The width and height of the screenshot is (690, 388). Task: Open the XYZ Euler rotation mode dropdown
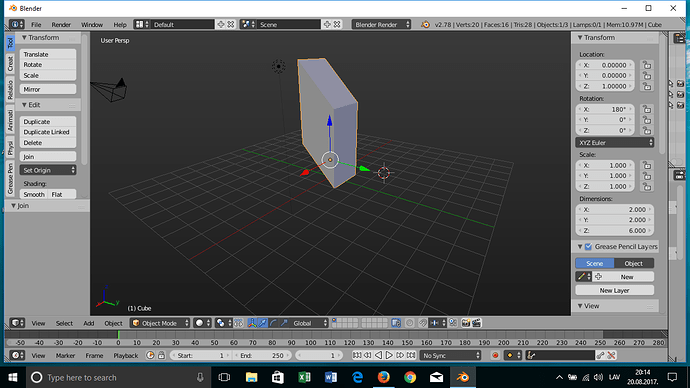615,143
